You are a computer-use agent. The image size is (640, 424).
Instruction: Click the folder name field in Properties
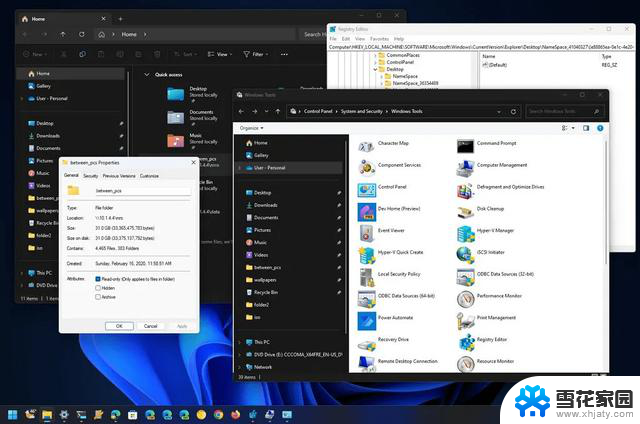coord(142,191)
